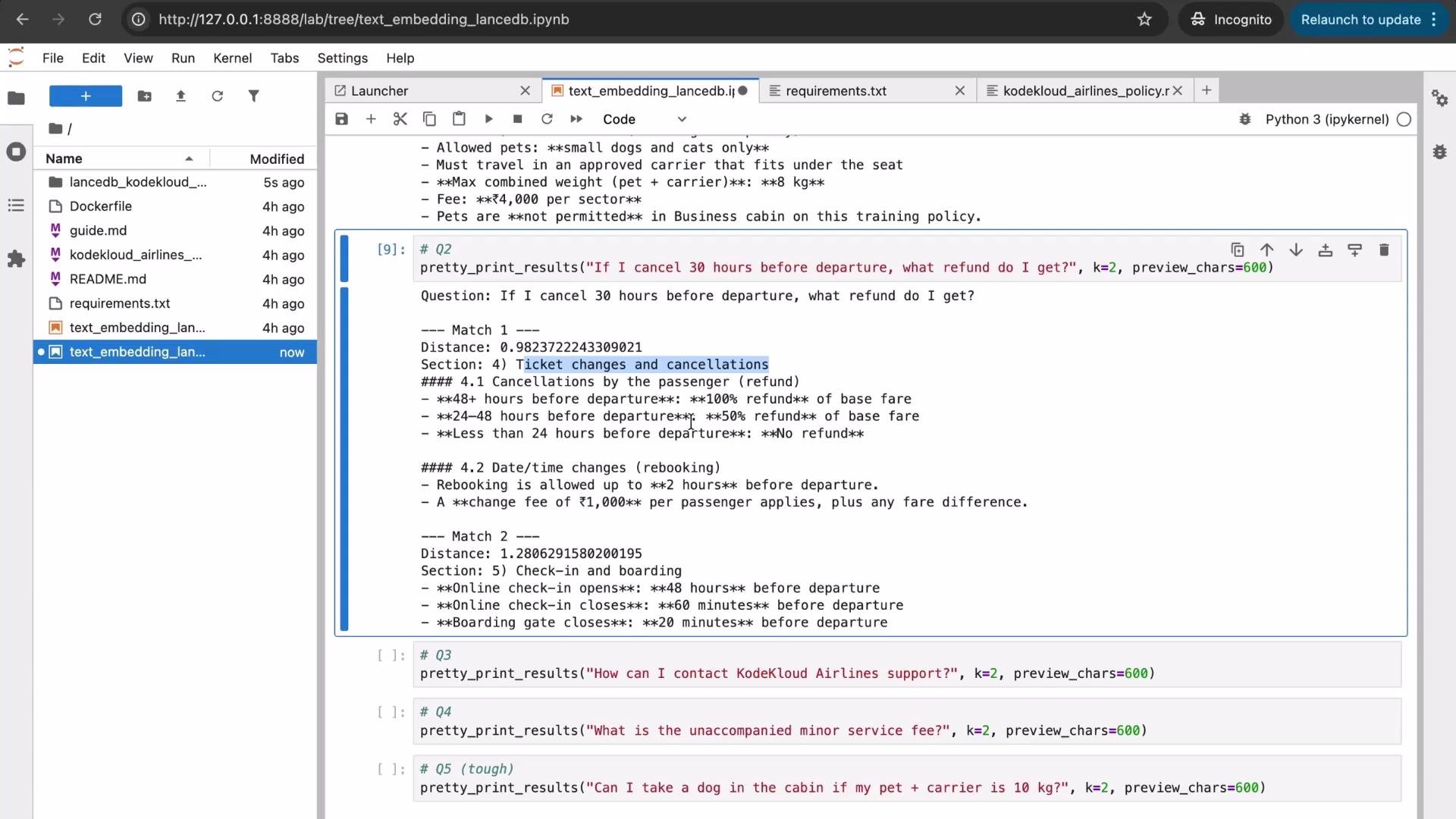Open Run menu

pos(183,58)
